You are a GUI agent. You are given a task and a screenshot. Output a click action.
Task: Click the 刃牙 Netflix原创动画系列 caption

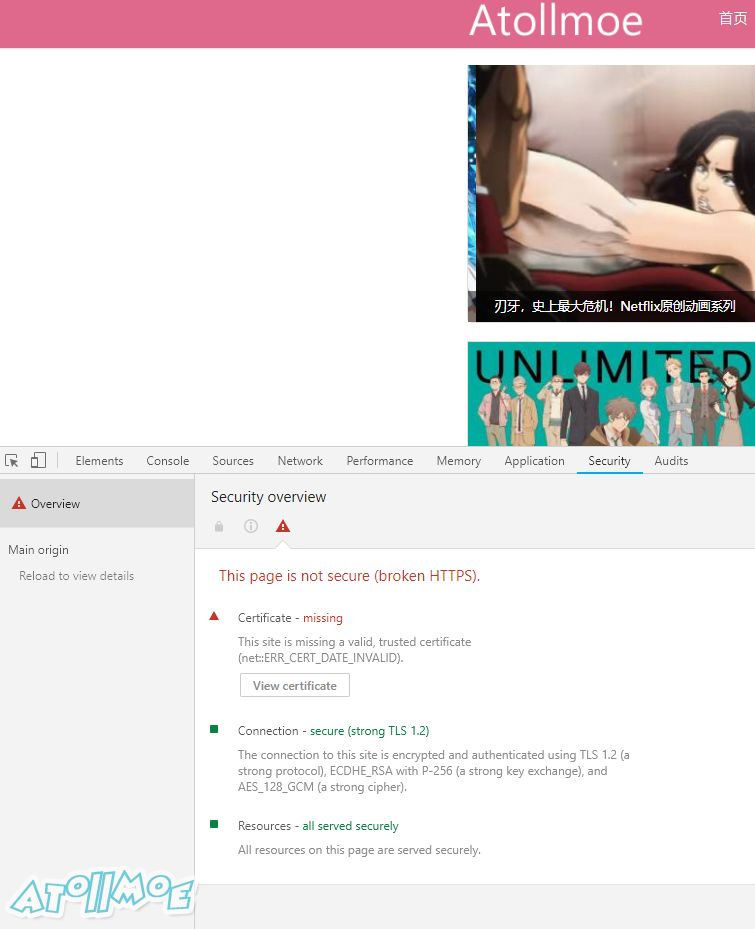[x=615, y=306]
